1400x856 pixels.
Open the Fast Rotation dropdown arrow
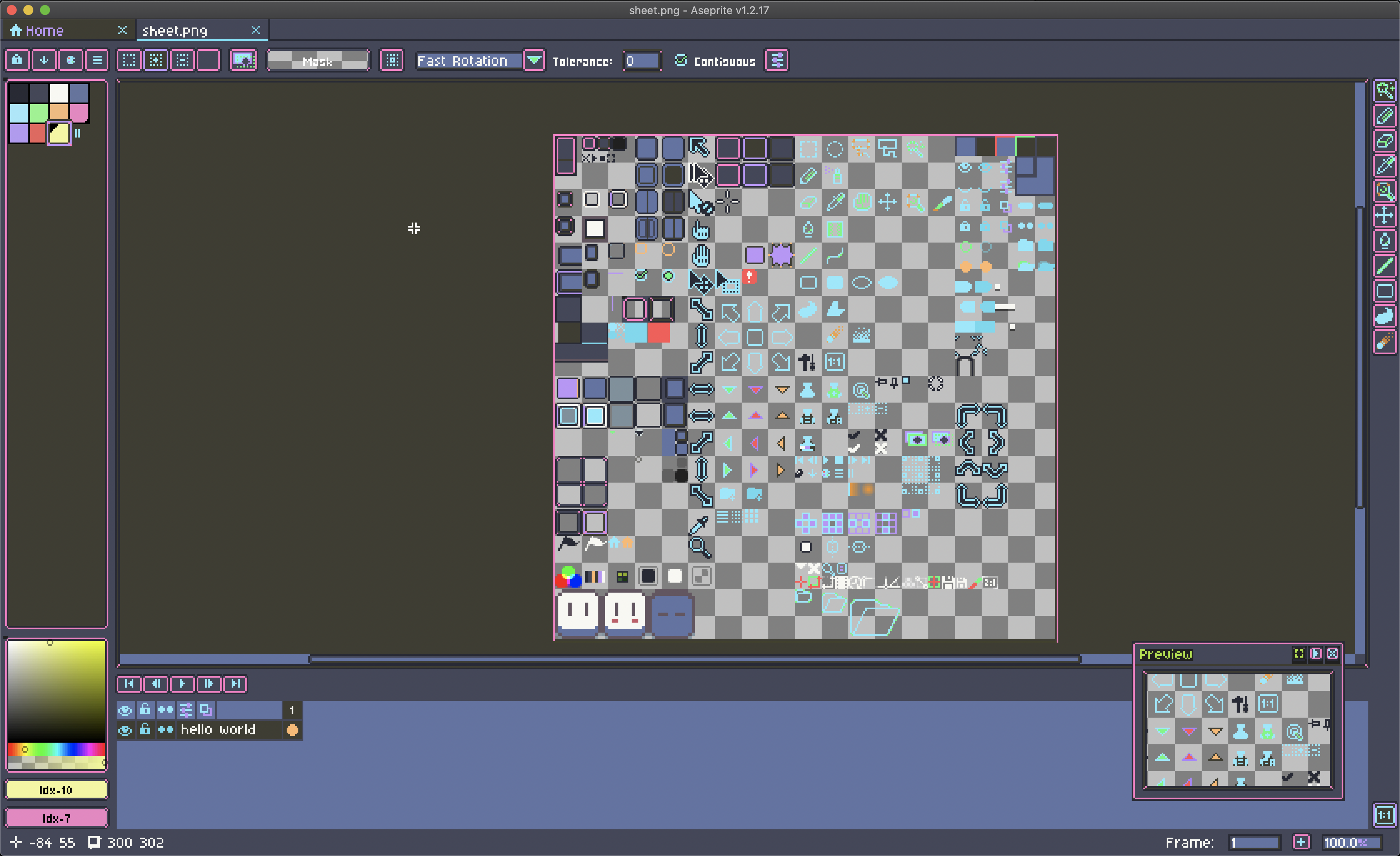533,60
